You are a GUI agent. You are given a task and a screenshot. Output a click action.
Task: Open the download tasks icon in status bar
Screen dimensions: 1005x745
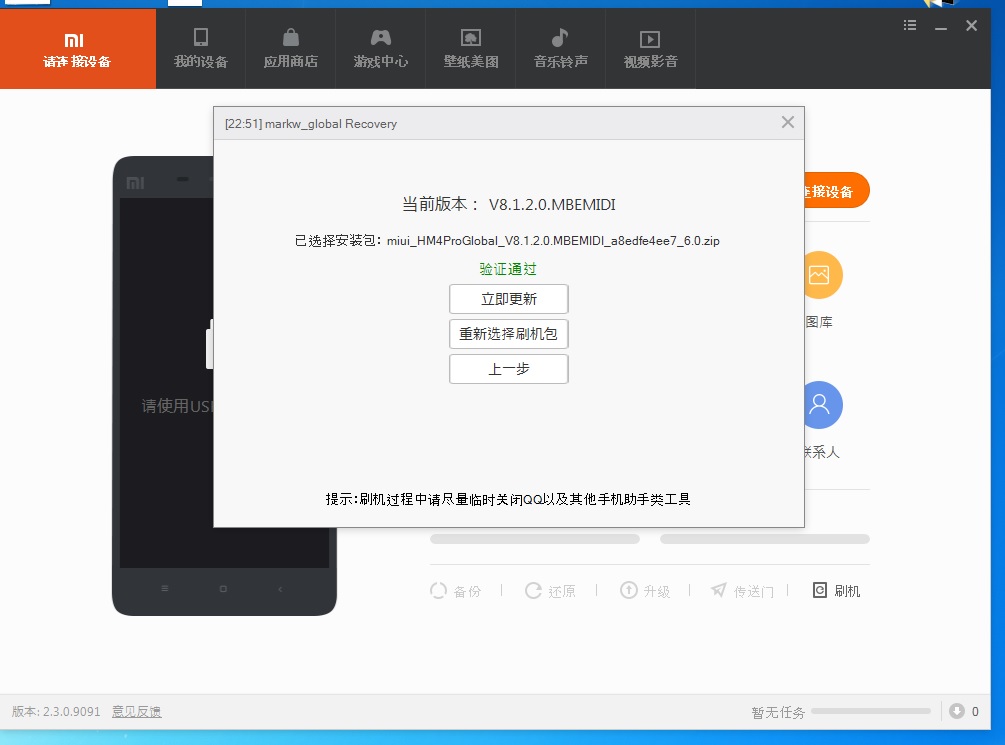(x=957, y=711)
